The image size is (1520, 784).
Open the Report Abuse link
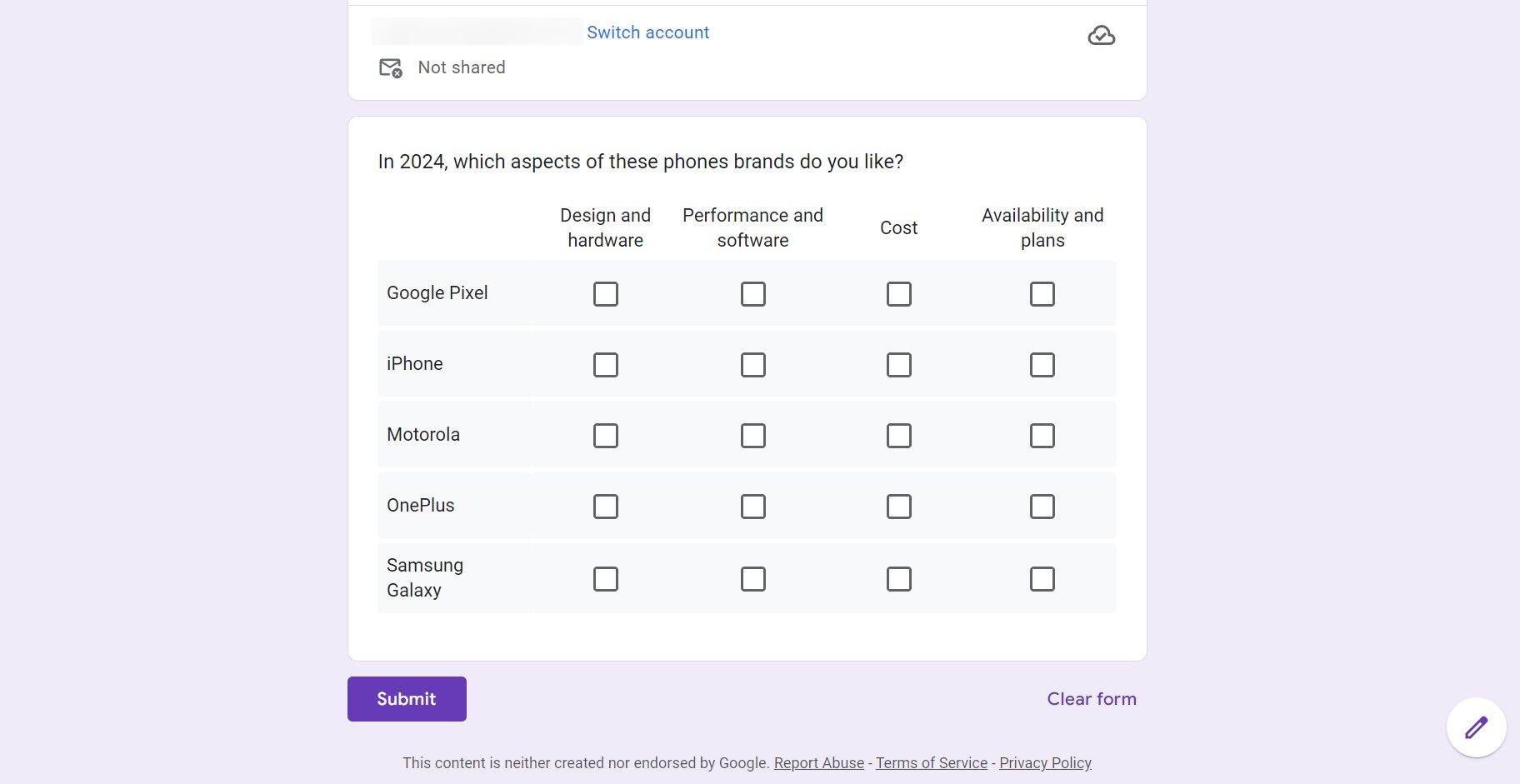(x=818, y=762)
